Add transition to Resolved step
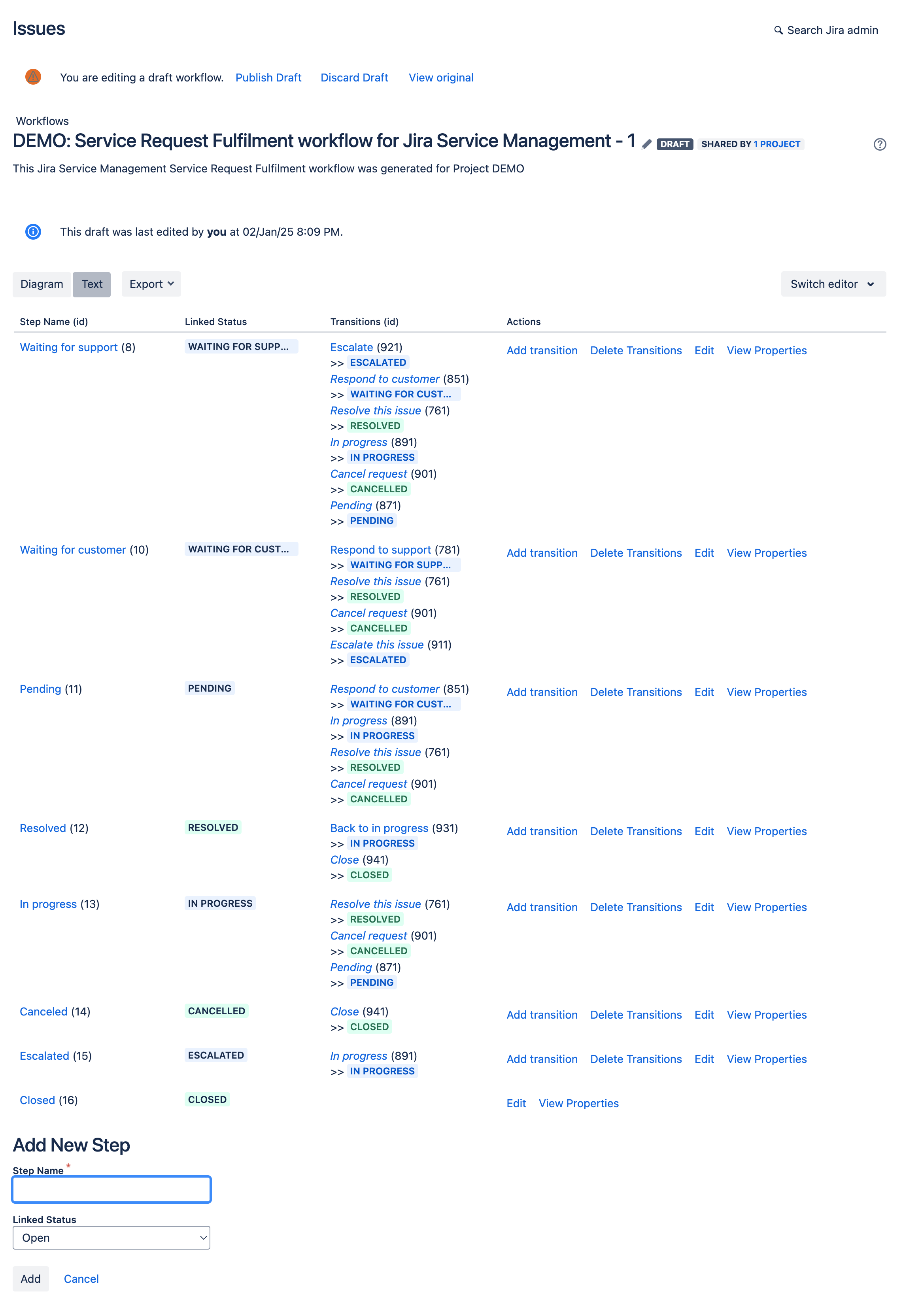This screenshot has height=1316, width=903. 542,831
